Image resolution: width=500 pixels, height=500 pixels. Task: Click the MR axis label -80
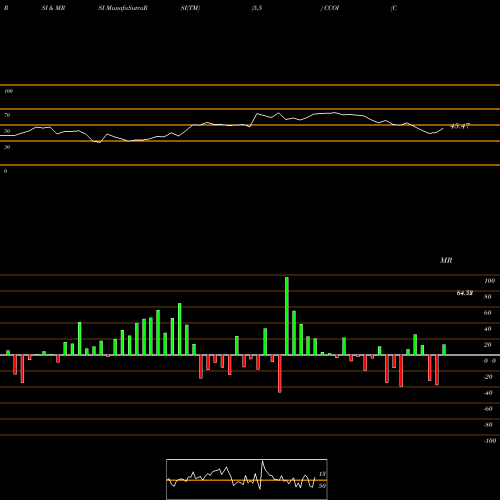(x=488, y=425)
